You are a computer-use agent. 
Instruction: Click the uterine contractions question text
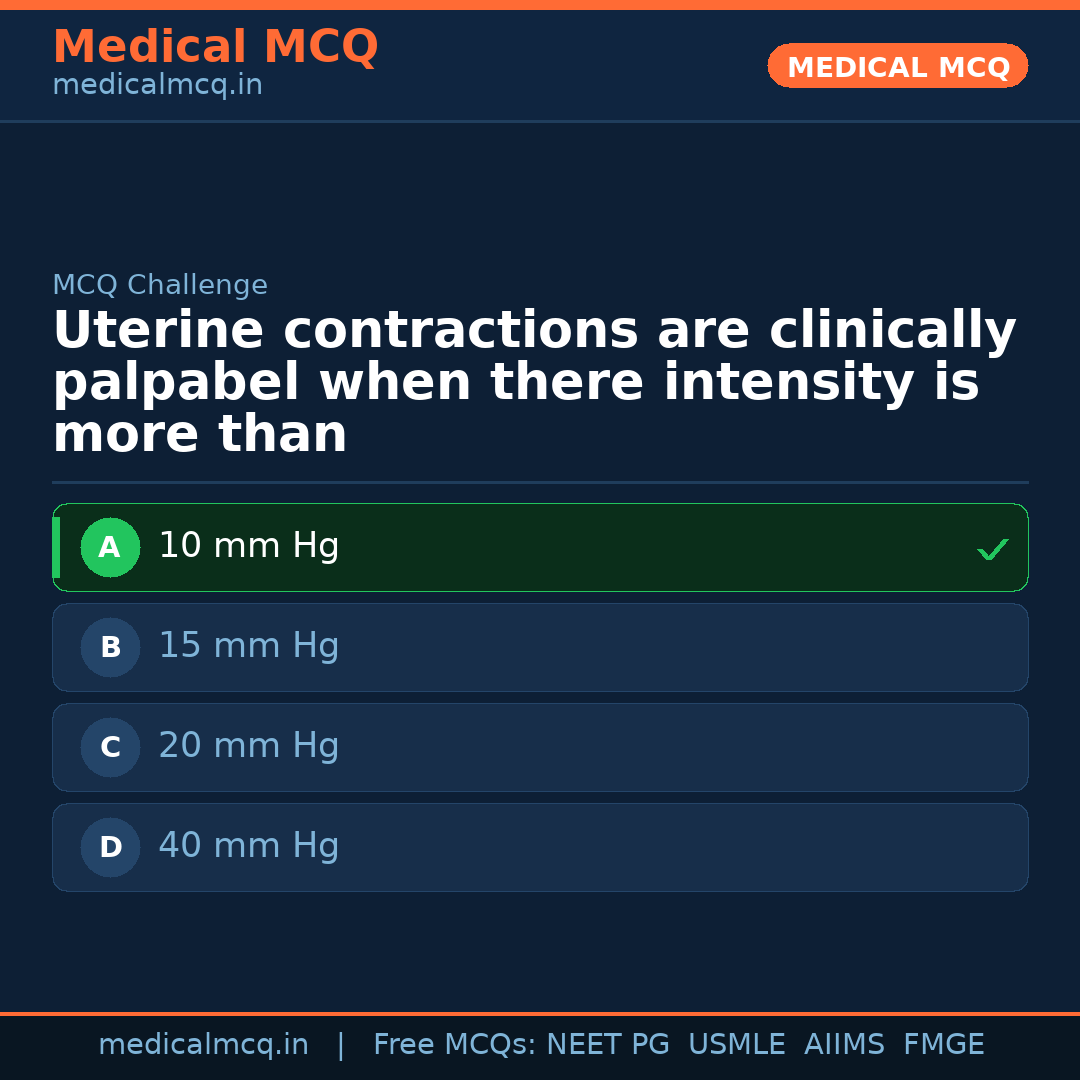pos(534,383)
